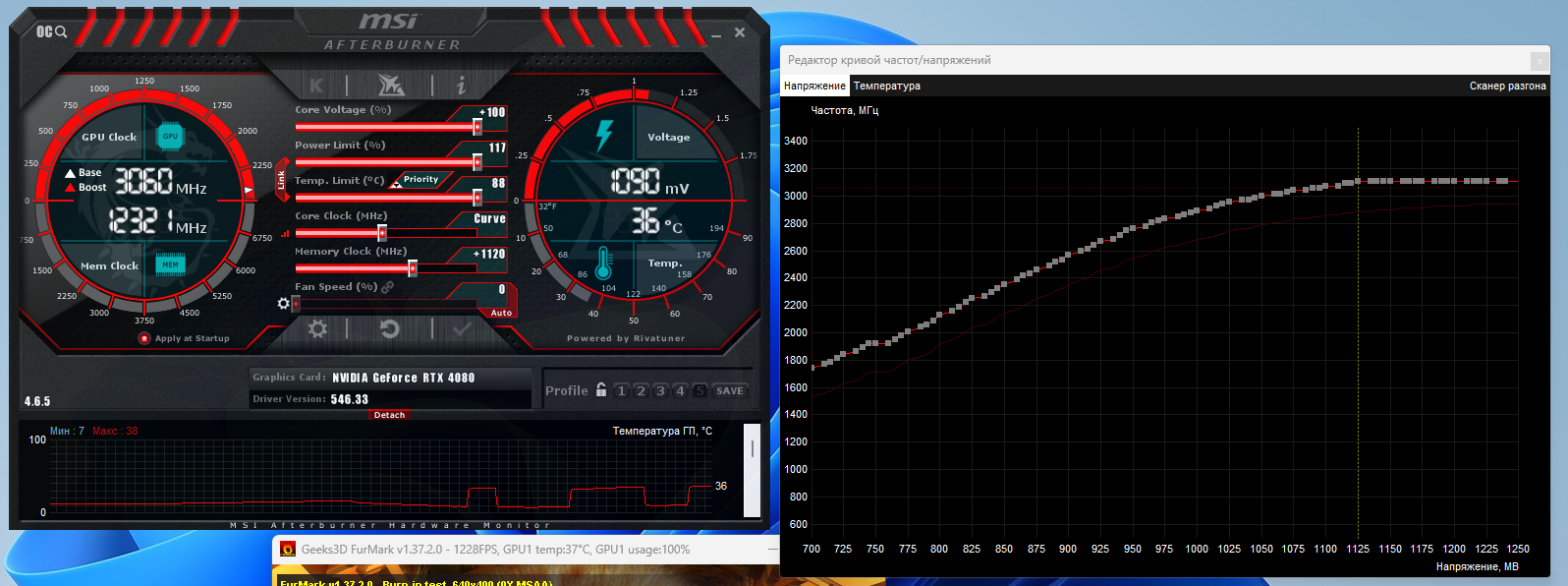Click Fan Speed slider handle
Screen dimensions: 1568x586
tap(296, 304)
